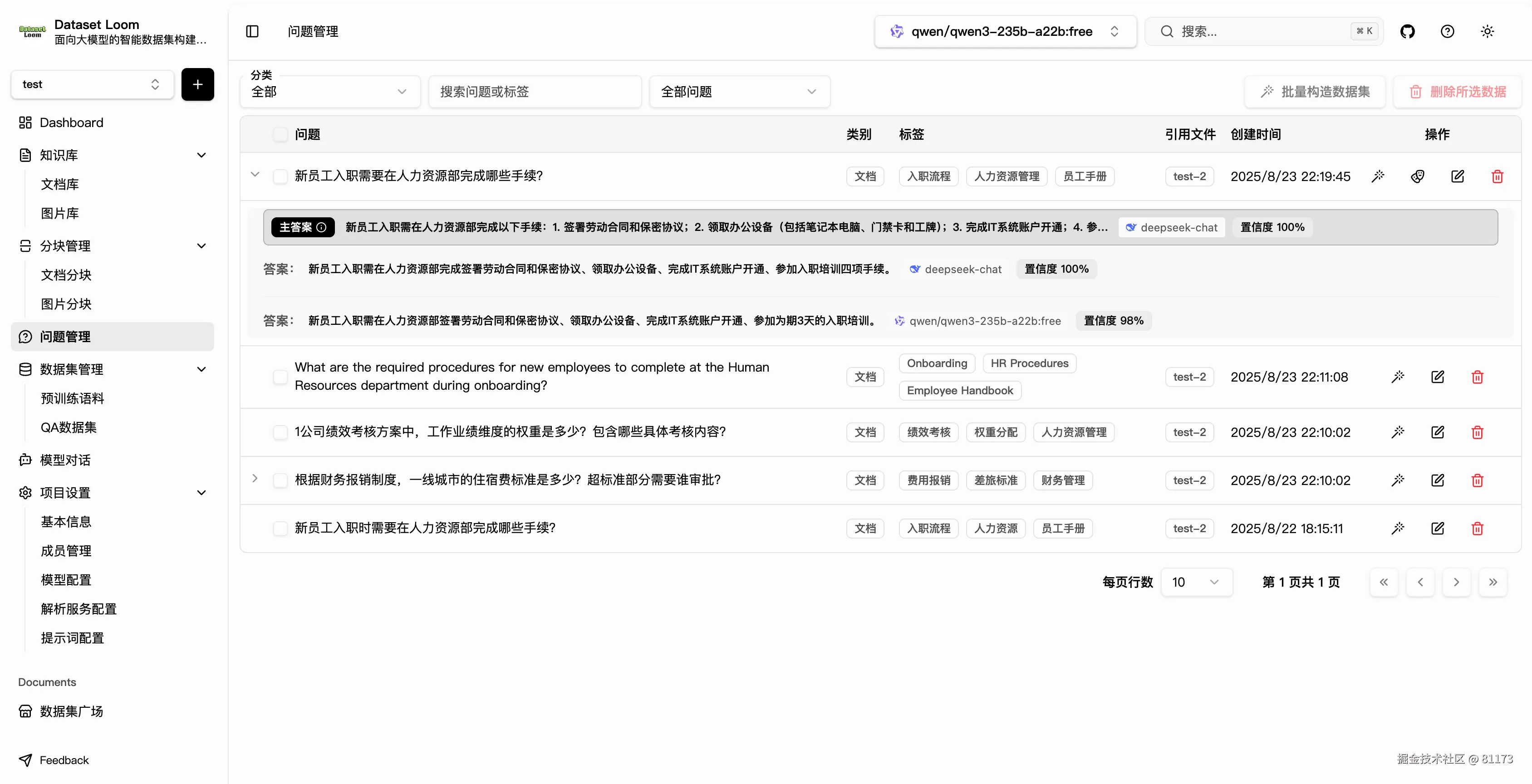Screen dimensions: 1532x784
Task: Open 数据集广场 from the sidebar
Action: [x=70, y=711]
